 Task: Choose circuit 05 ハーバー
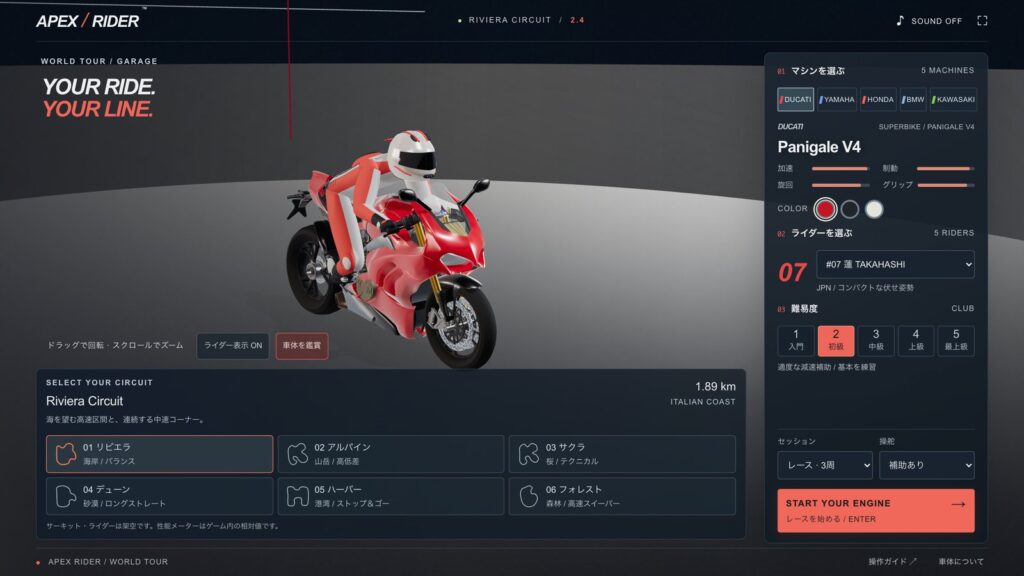click(x=391, y=496)
